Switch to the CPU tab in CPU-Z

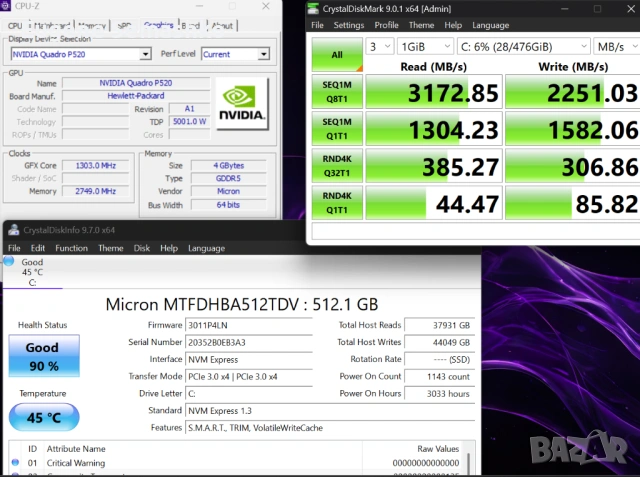pos(16,25)
